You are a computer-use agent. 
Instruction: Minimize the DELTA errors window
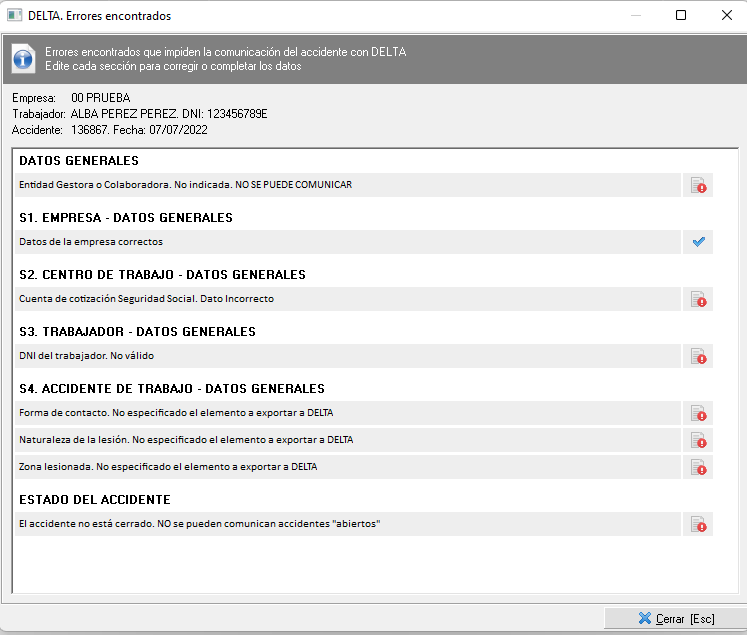635,16
